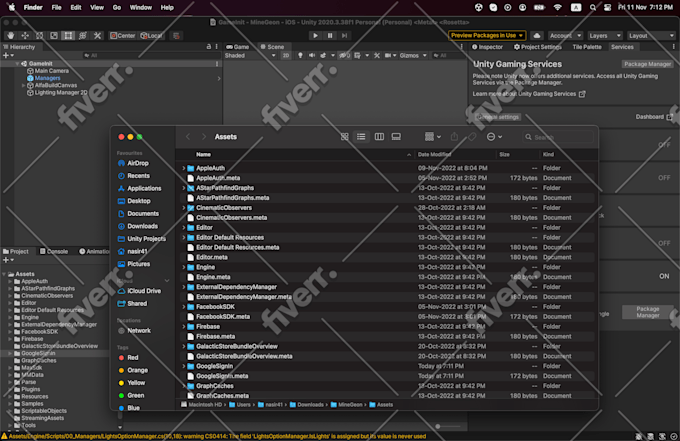The width and height of the screenshot is (680, 441).
Task: Click the Finder edit tags icon
Action: point(472,137)
